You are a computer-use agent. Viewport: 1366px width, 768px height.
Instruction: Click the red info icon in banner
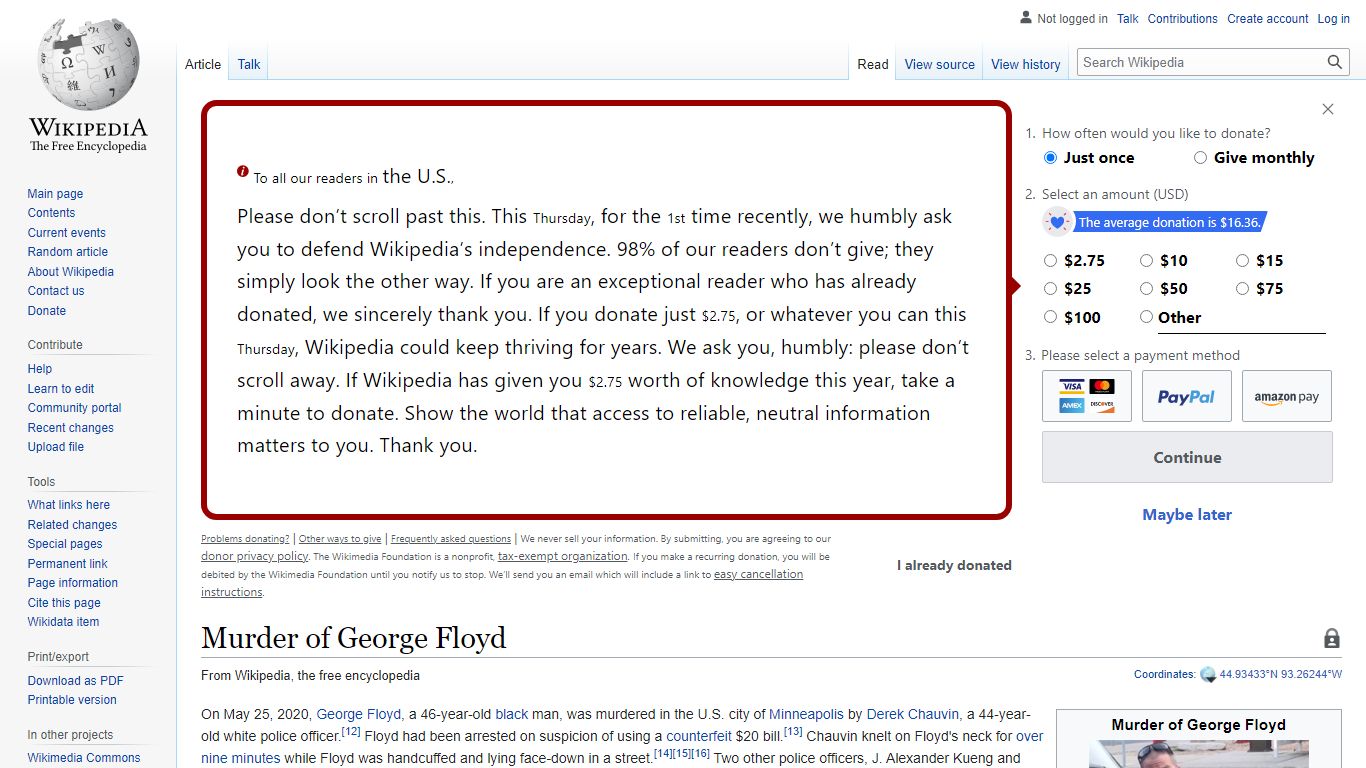243,171
